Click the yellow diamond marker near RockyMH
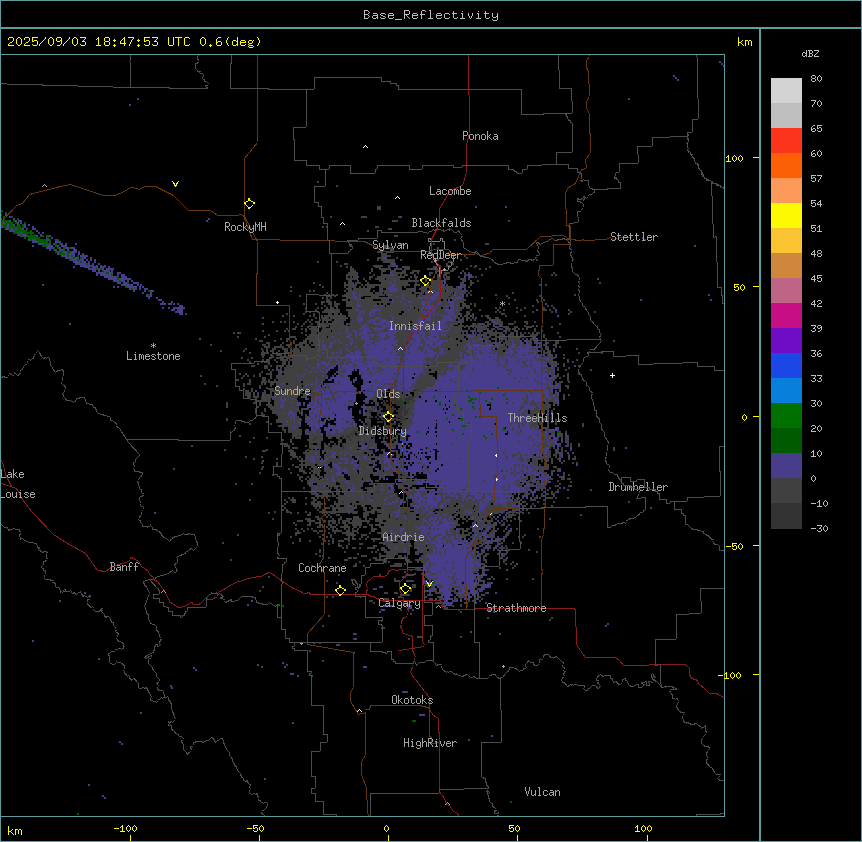 click(249, 203)
